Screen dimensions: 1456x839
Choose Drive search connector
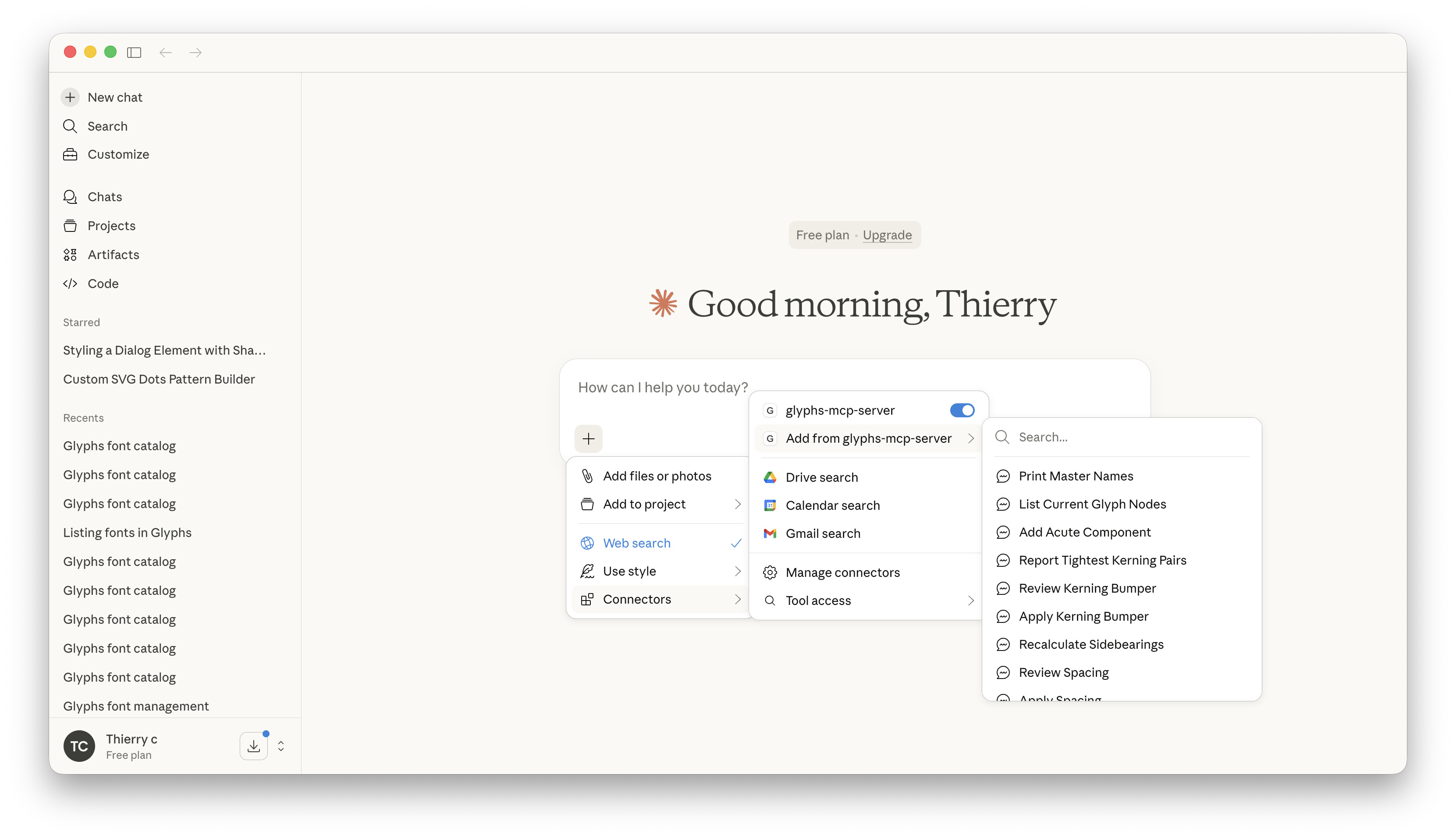tap(821, 477)
